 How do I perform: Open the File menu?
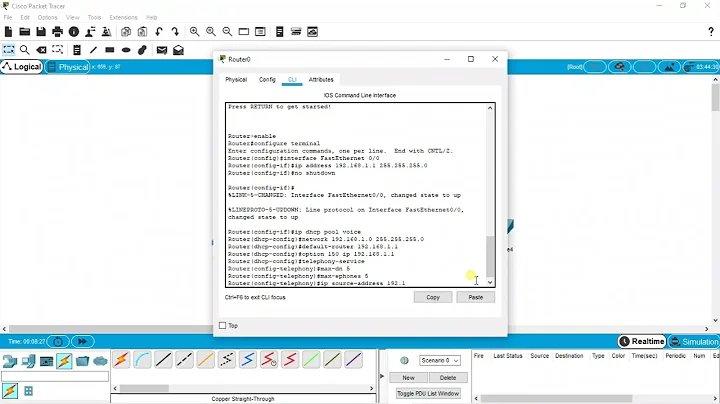tap(8, 17)
